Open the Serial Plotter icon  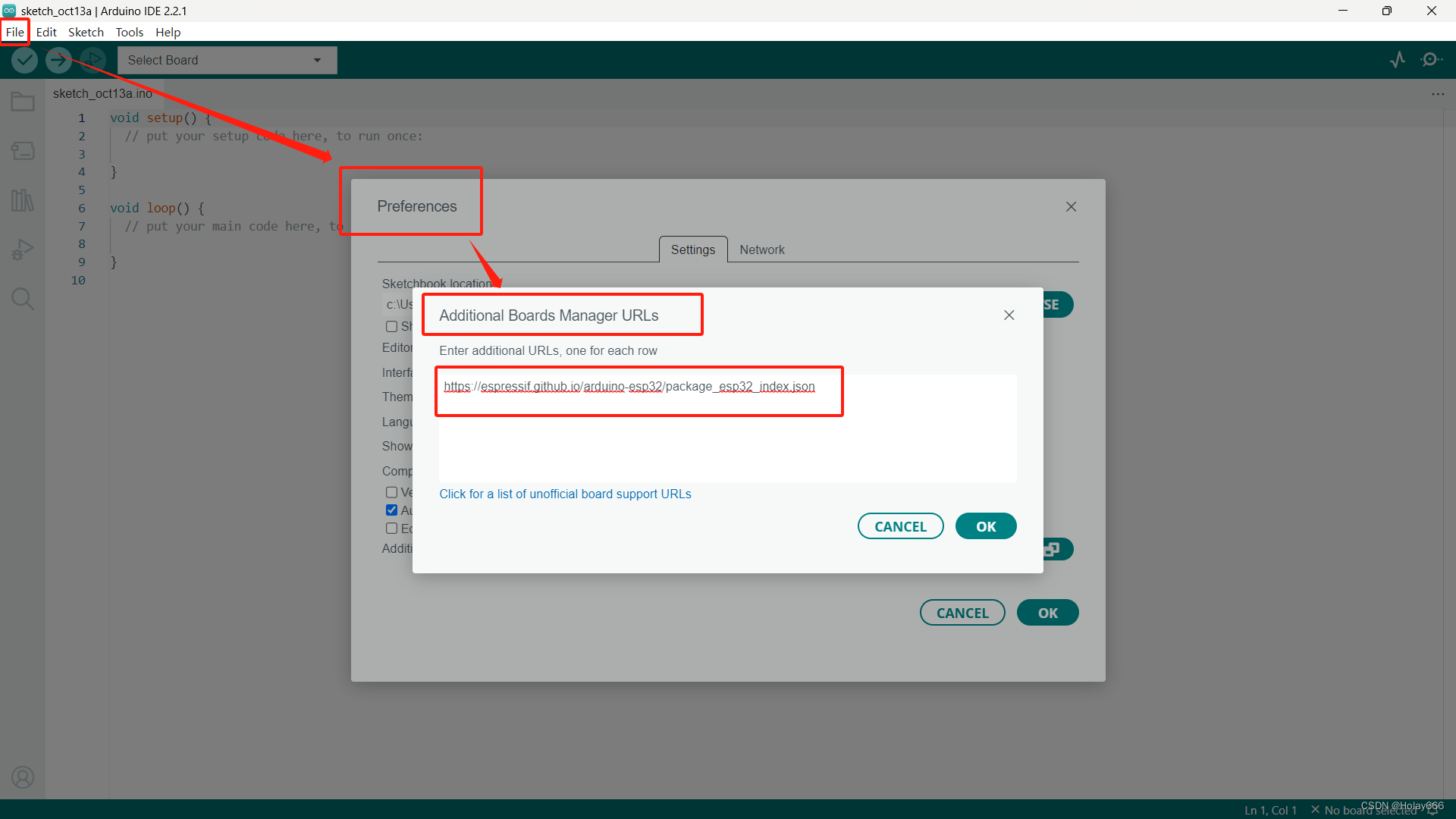click(1398, 60)
